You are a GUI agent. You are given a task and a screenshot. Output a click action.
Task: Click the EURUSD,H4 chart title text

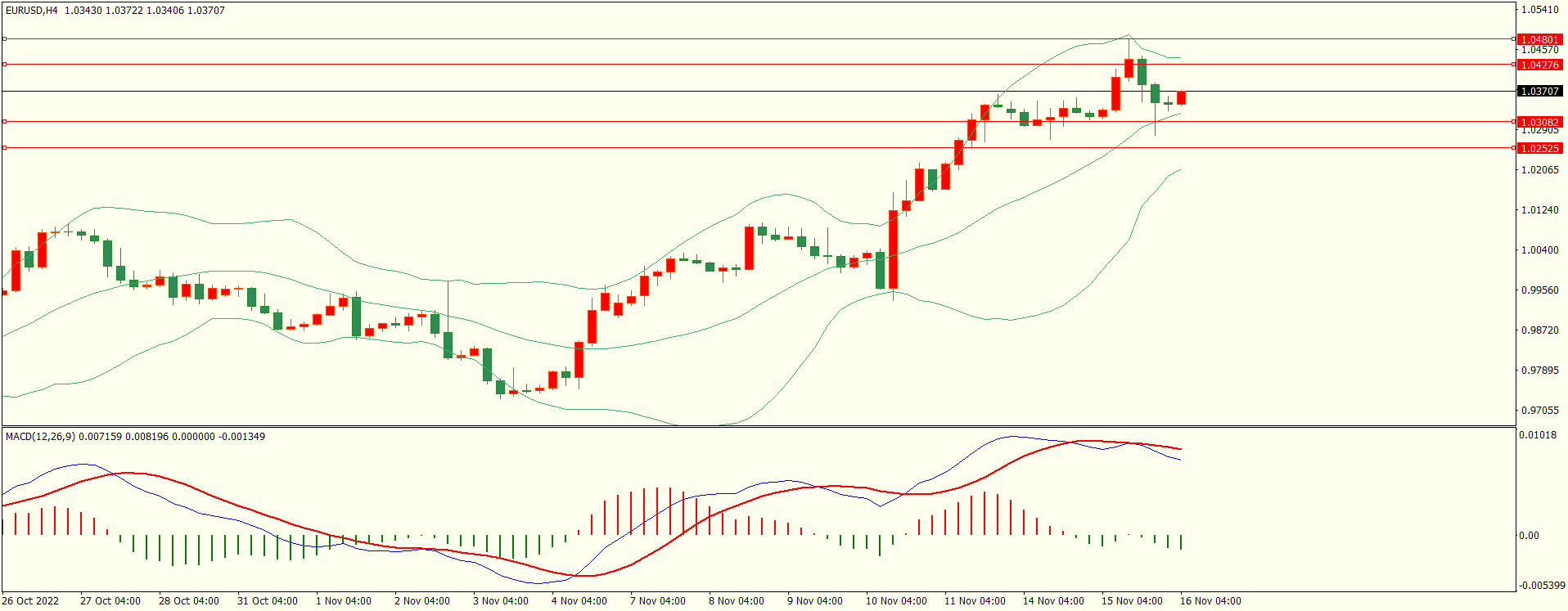[32, 11]
